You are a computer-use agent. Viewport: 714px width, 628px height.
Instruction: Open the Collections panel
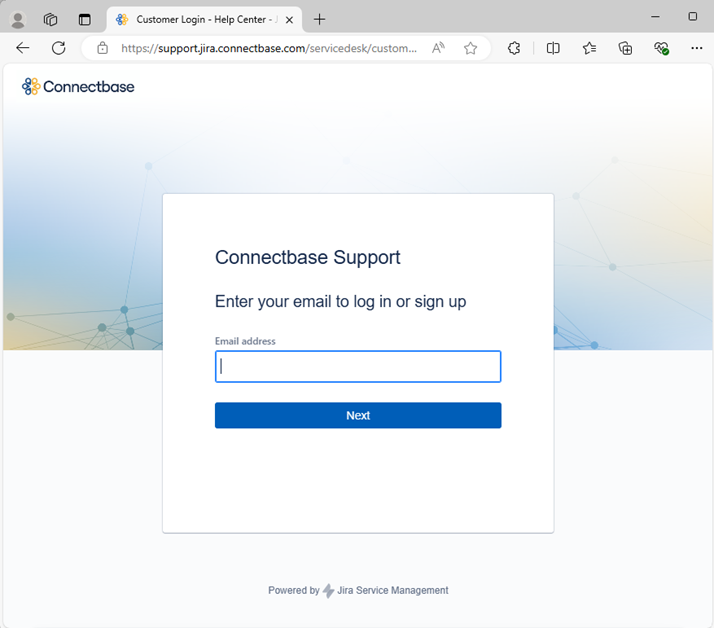(625, 48)
